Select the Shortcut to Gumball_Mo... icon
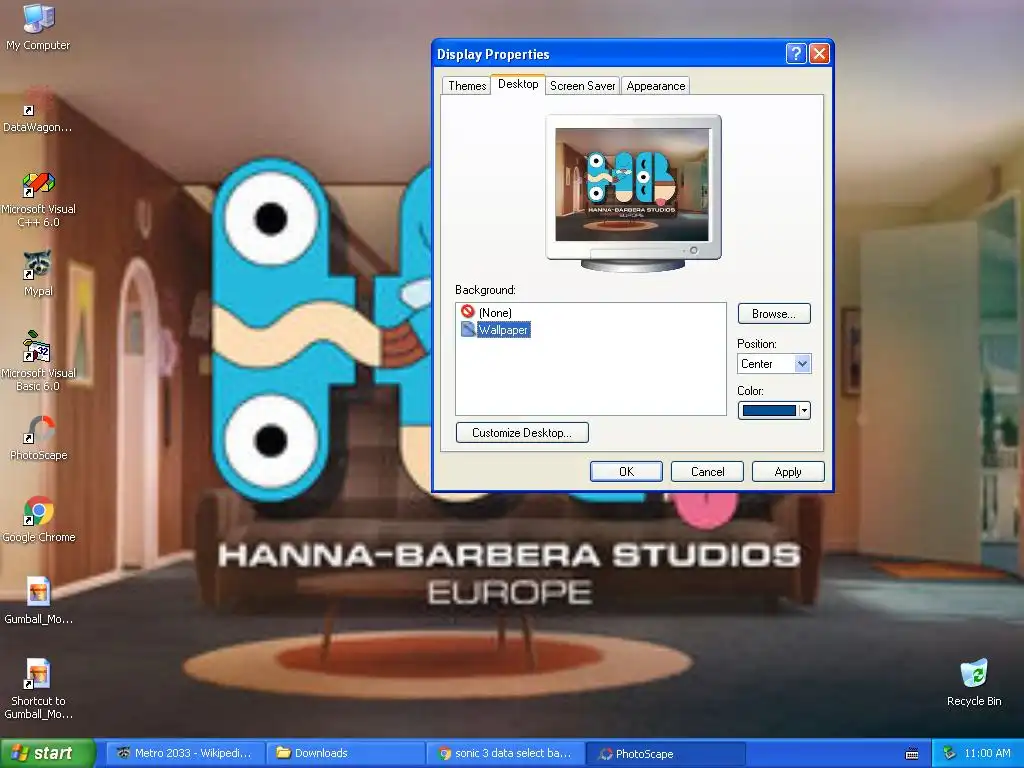The height and width of the screenshot is (768, 1024). 38,690
